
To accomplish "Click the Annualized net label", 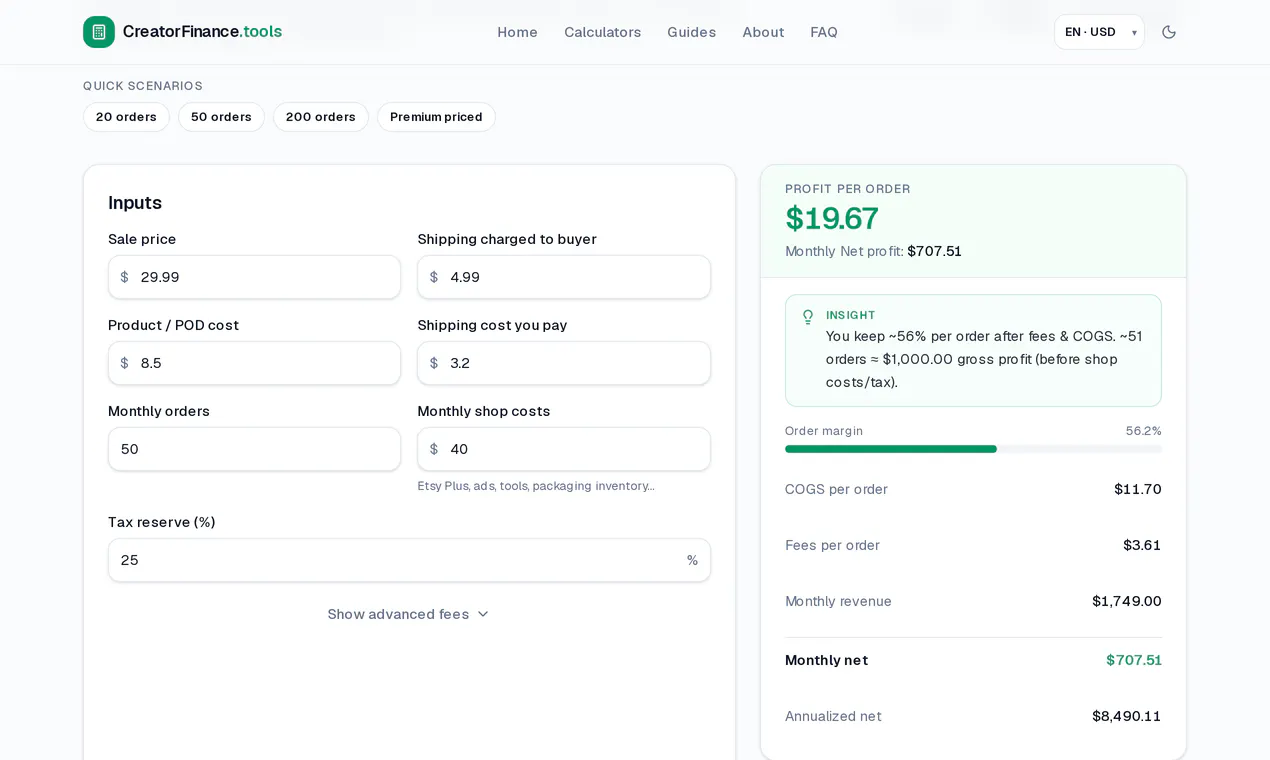I will [833, 716].
